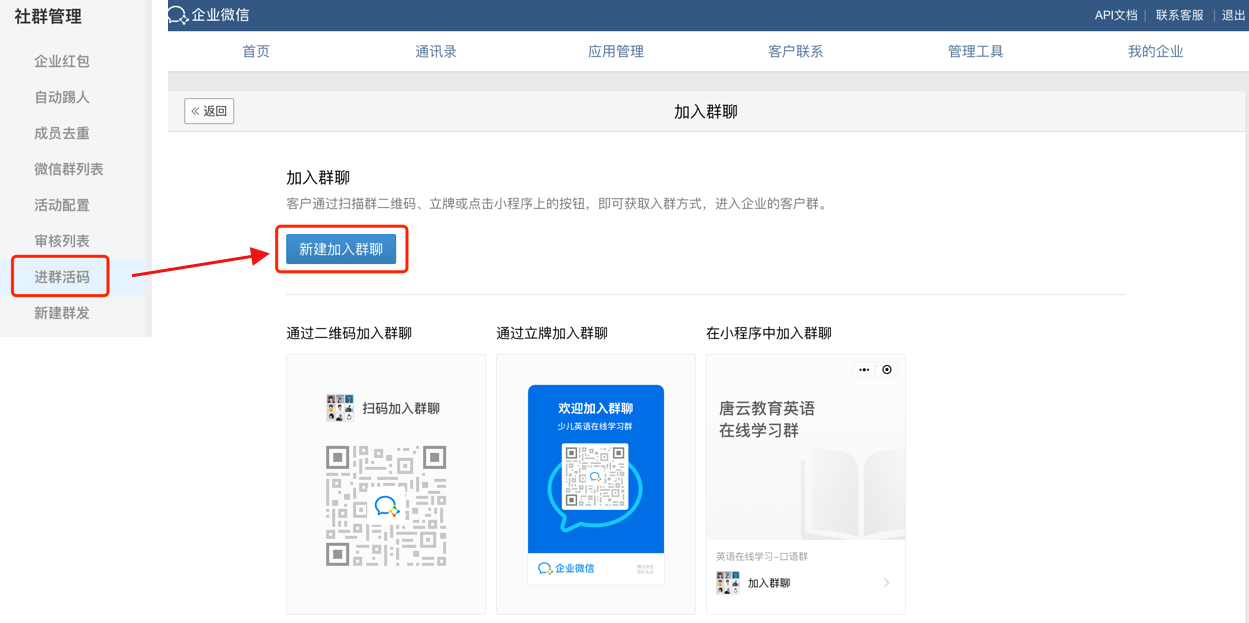The height and width of the screenshot is (623, 1249).
Task: Switch to the 通讯录 tab
Action: pyautogui.click(x=436, y=51)
